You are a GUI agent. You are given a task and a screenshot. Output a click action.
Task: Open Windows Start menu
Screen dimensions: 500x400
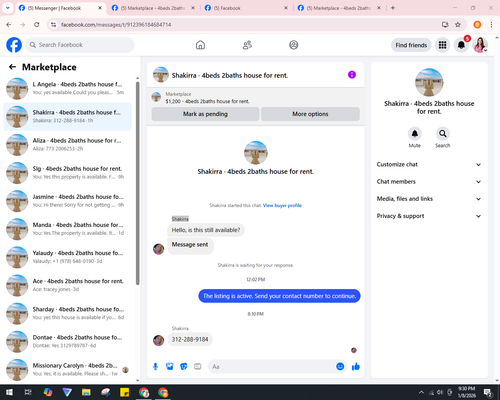9,392
